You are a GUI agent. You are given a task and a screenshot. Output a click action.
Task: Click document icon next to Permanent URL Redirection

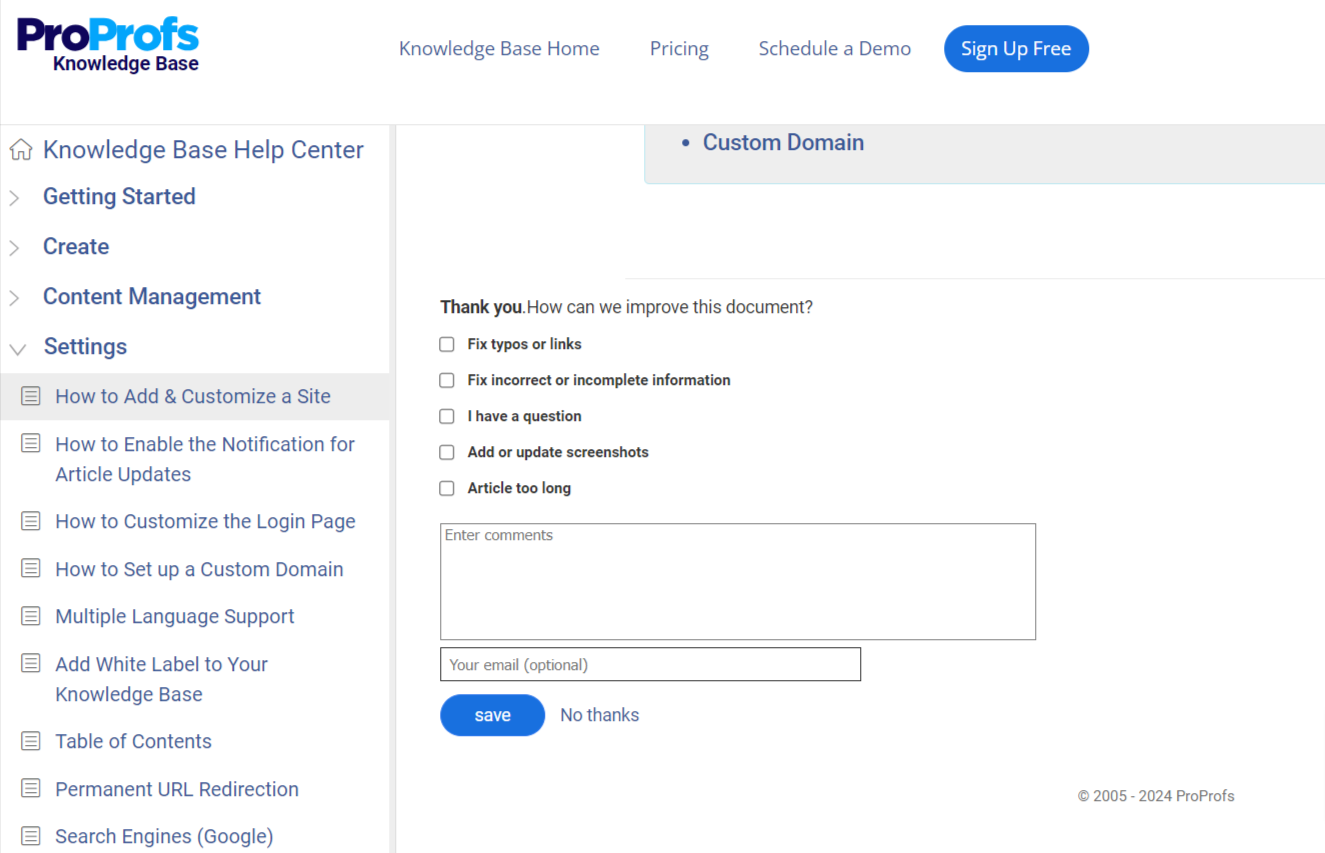(x=31, y=788)
